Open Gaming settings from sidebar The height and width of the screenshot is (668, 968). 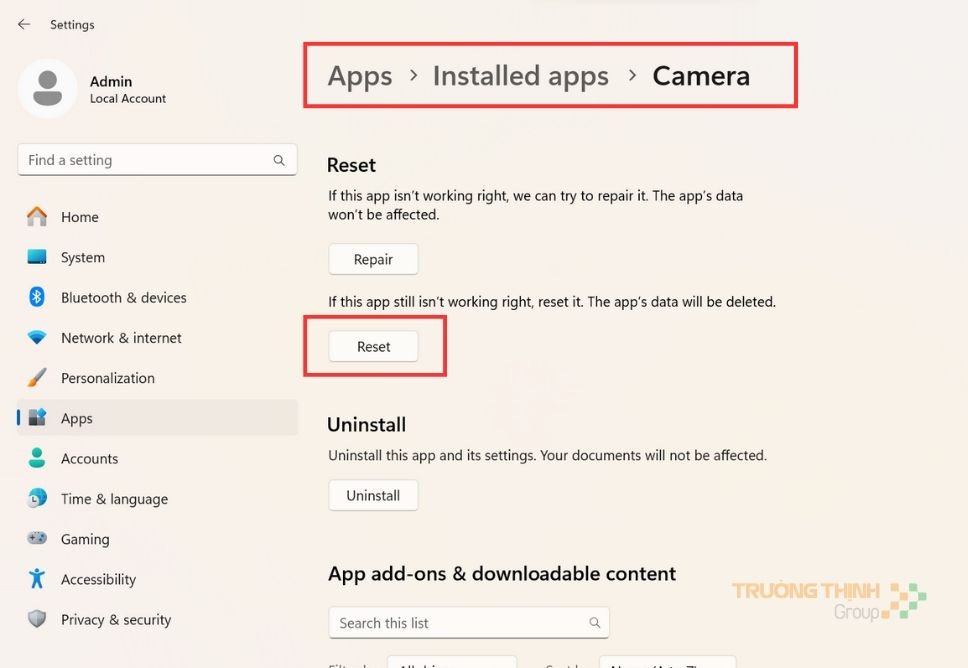(35, 539)
